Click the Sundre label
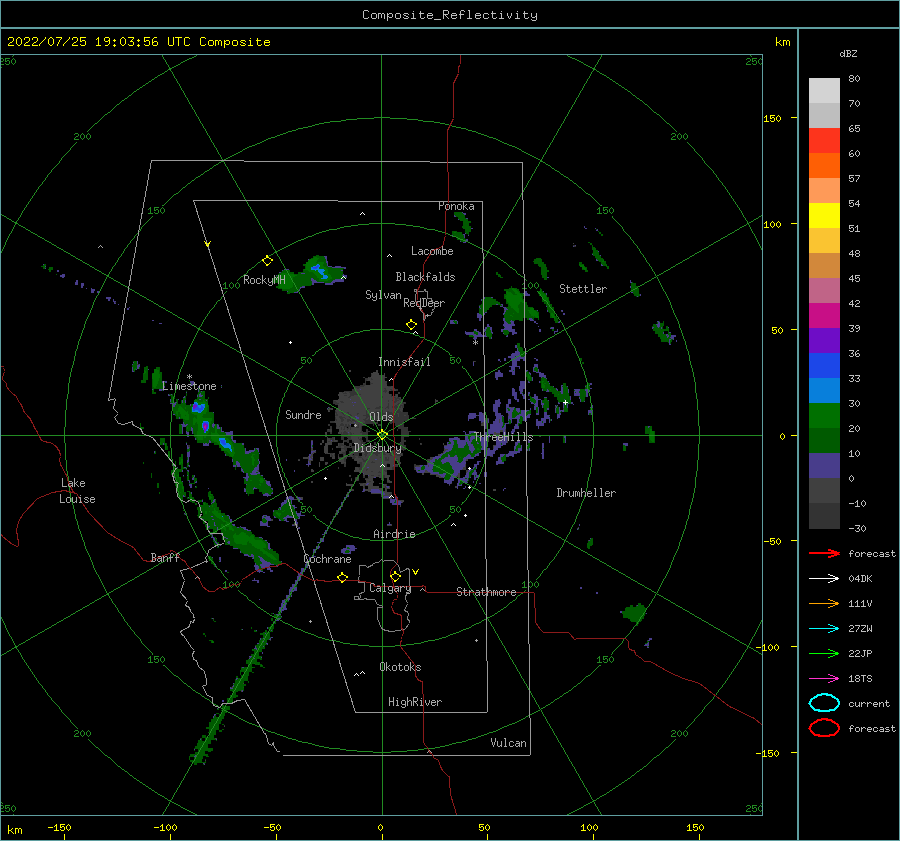The image size is (900, 841). tap(303, 414)
